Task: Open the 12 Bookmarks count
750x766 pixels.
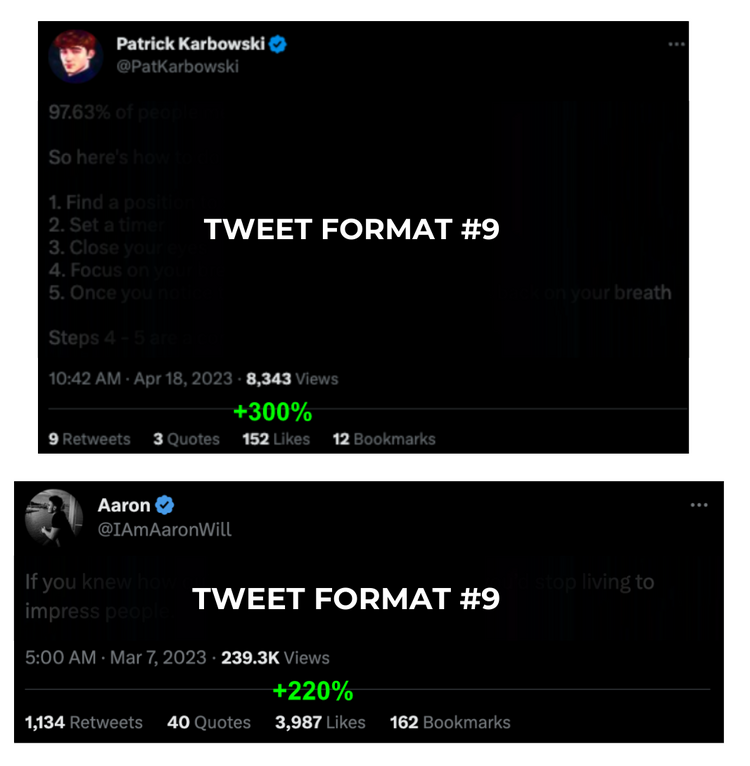Action: coord(384,439)
